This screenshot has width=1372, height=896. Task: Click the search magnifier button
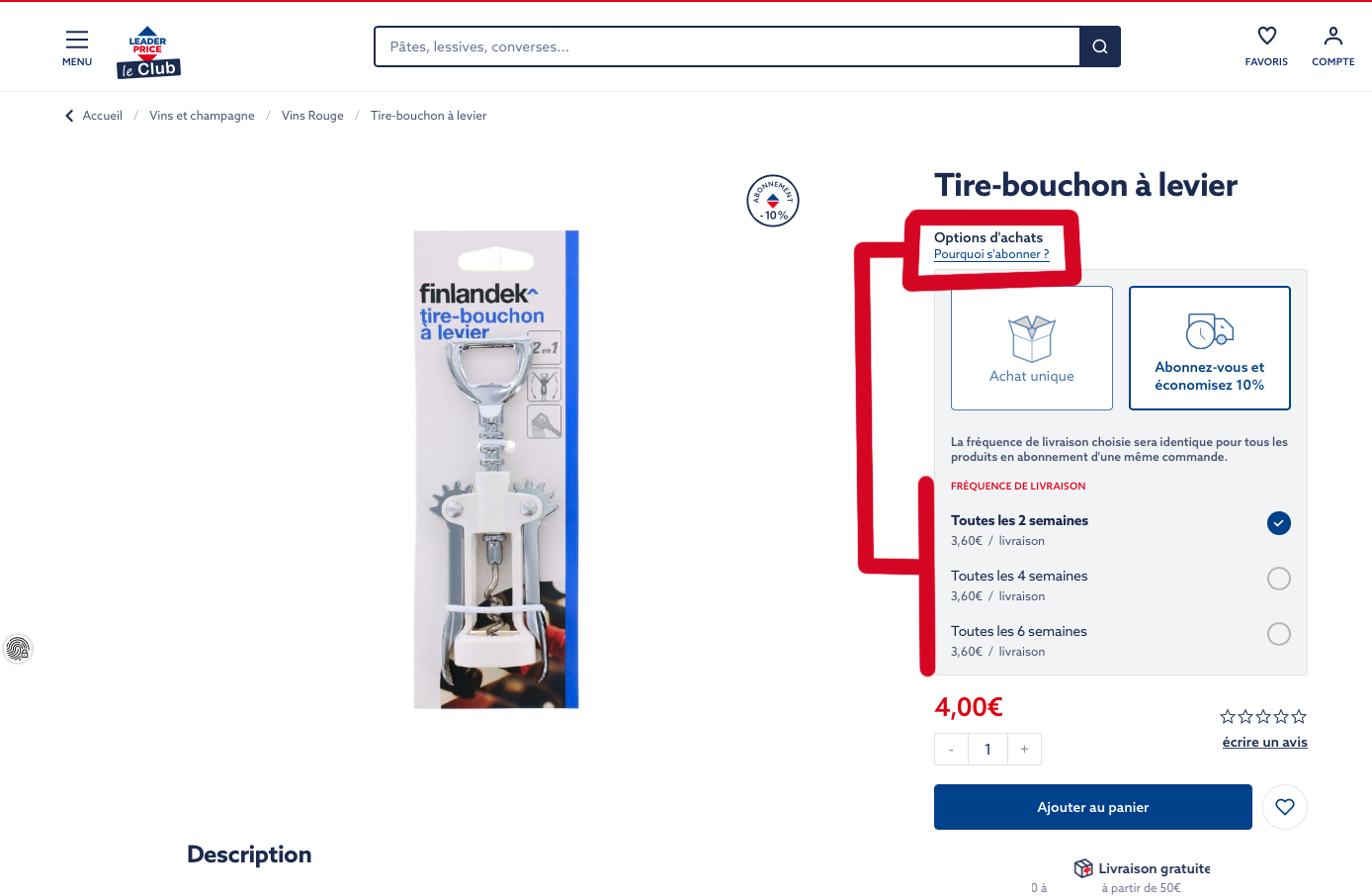point(1099,46)
